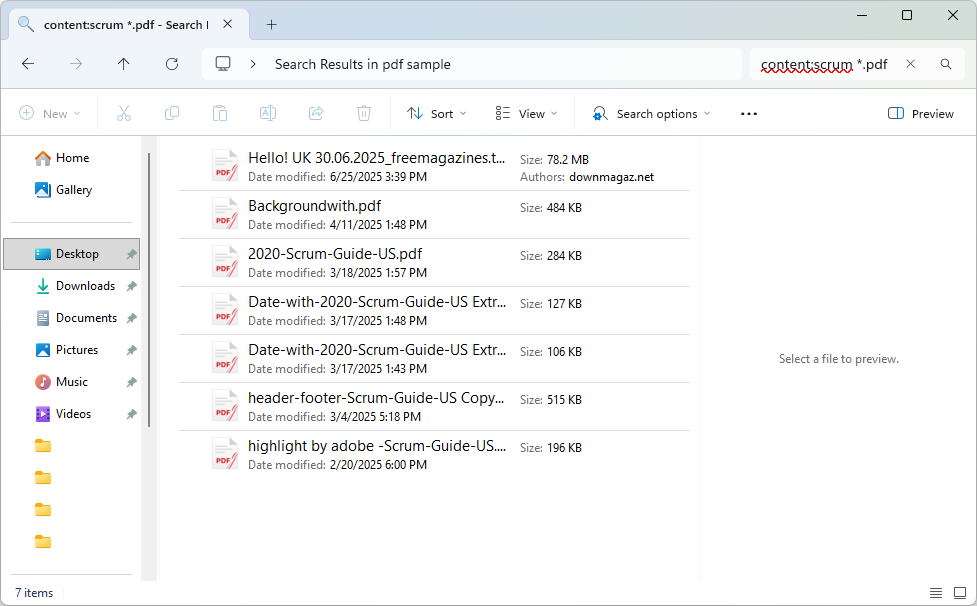Select Downloads in the sidebar
The width and height of the screenshot is (977, 606).
(x=85, y=285)
